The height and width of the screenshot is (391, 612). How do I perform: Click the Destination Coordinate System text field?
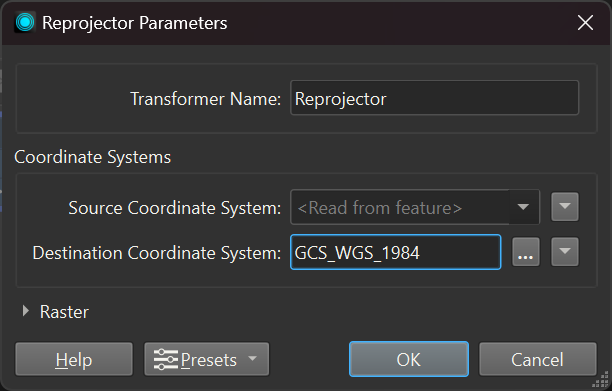coord(395,252)
